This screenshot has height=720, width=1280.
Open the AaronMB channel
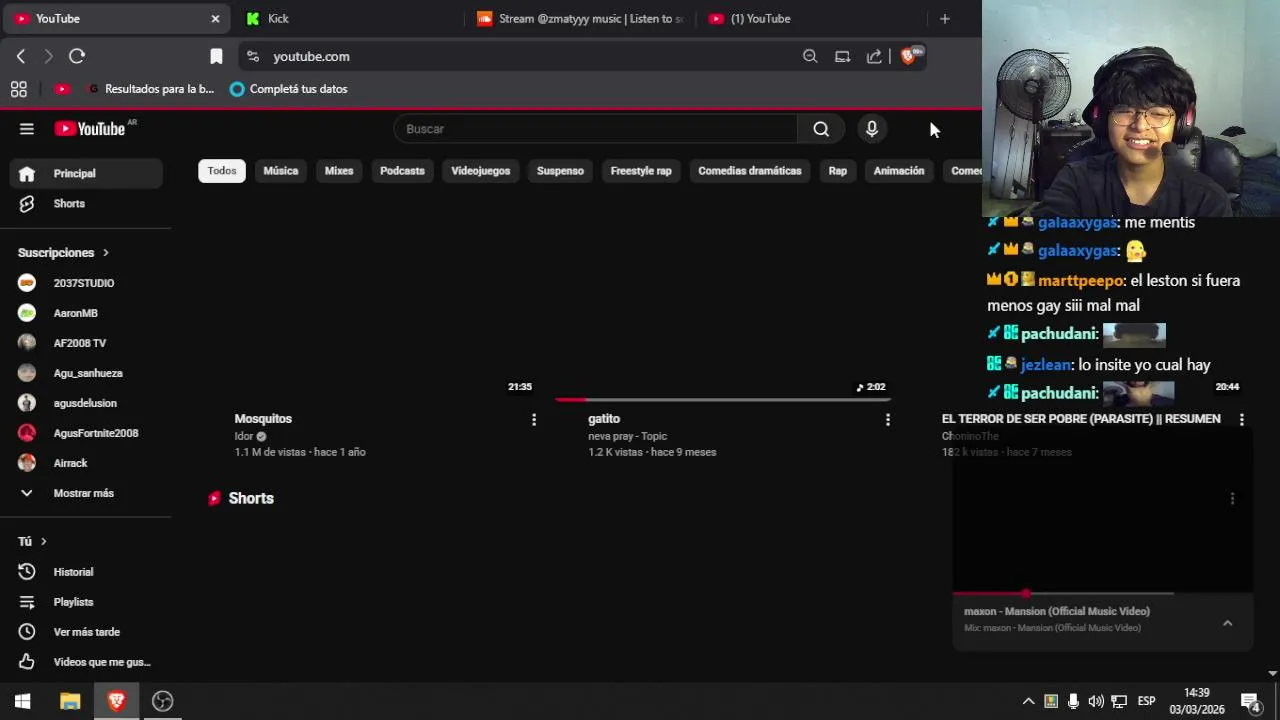pos(86,313)
